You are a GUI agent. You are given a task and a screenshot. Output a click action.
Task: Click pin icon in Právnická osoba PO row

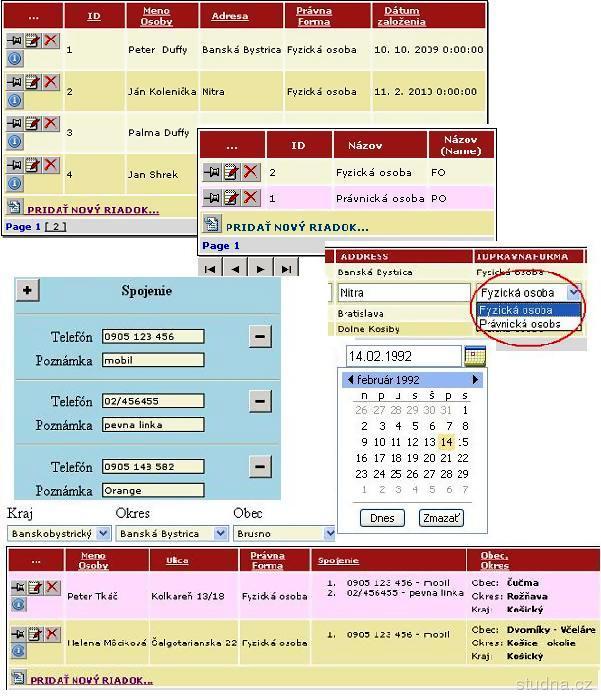tap(212, 198)
